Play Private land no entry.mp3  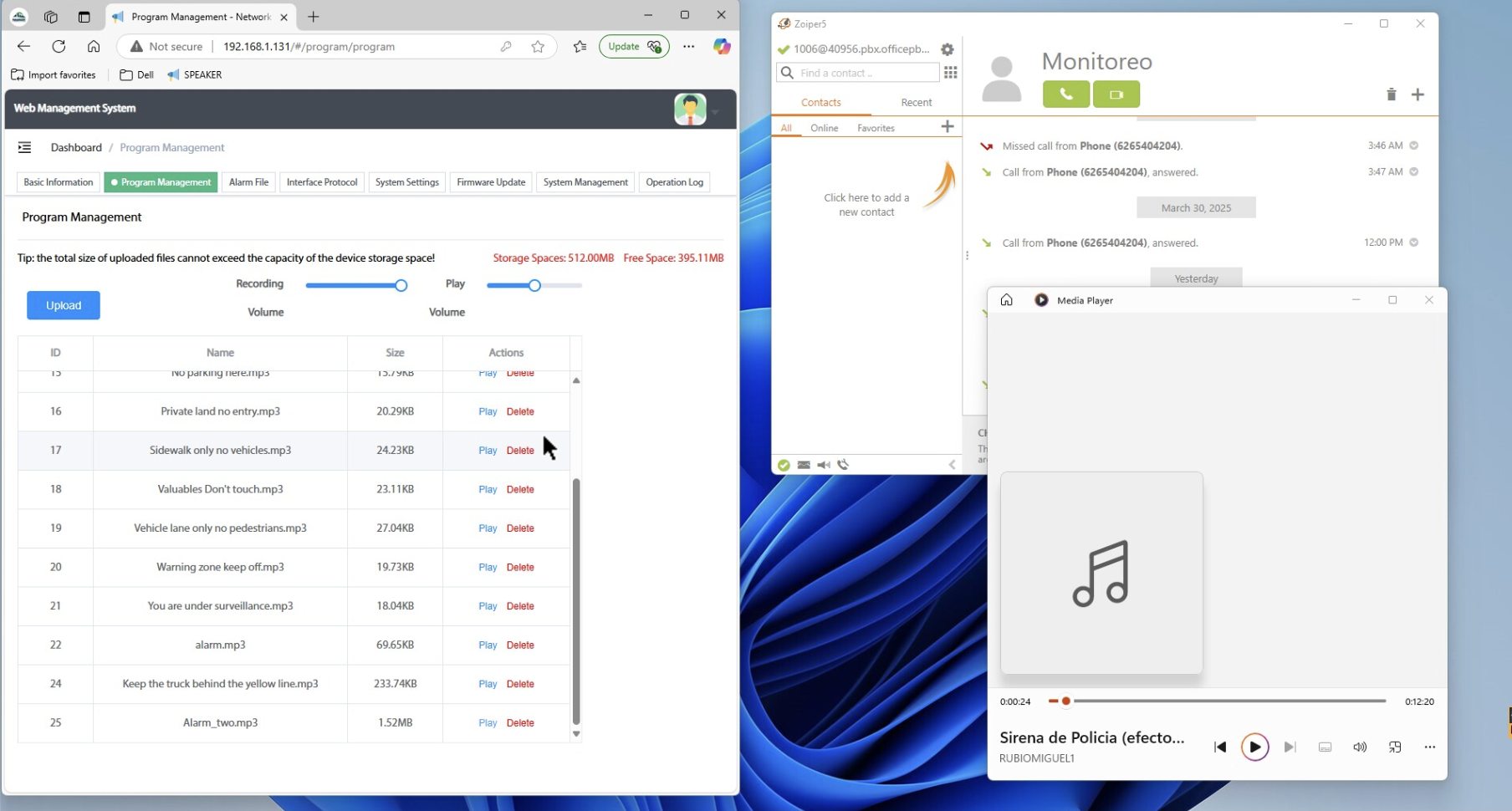point(488,412)
